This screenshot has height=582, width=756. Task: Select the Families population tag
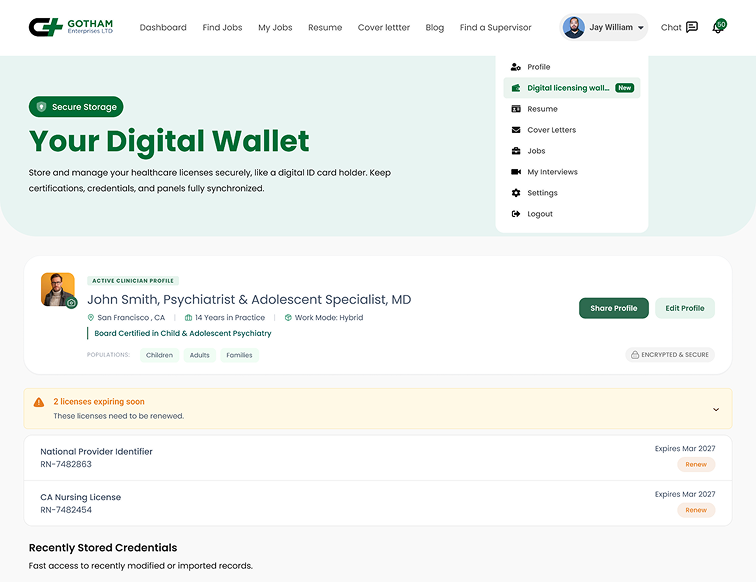[240, 355]
